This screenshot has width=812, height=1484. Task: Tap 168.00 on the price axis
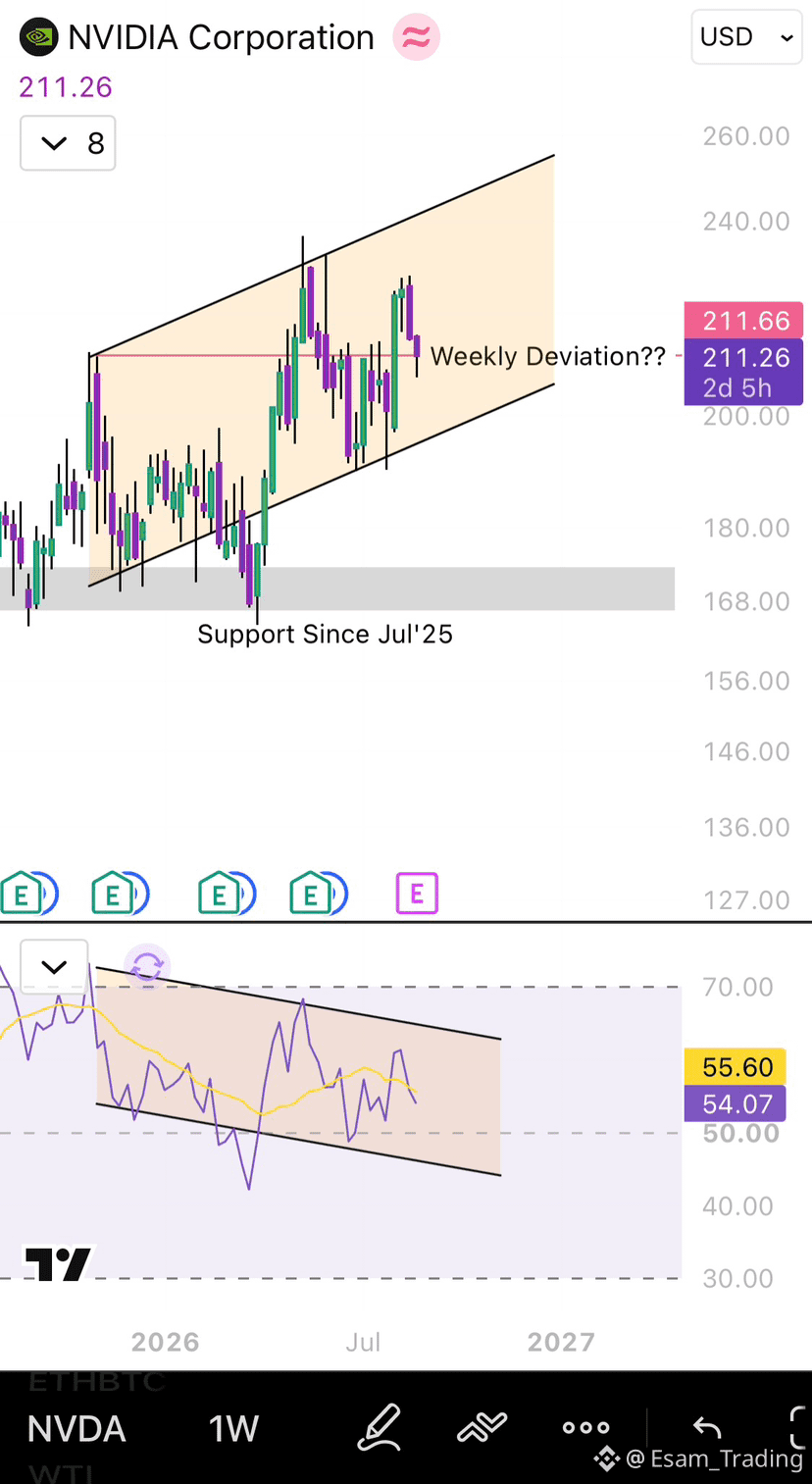(x=746, y=601)
